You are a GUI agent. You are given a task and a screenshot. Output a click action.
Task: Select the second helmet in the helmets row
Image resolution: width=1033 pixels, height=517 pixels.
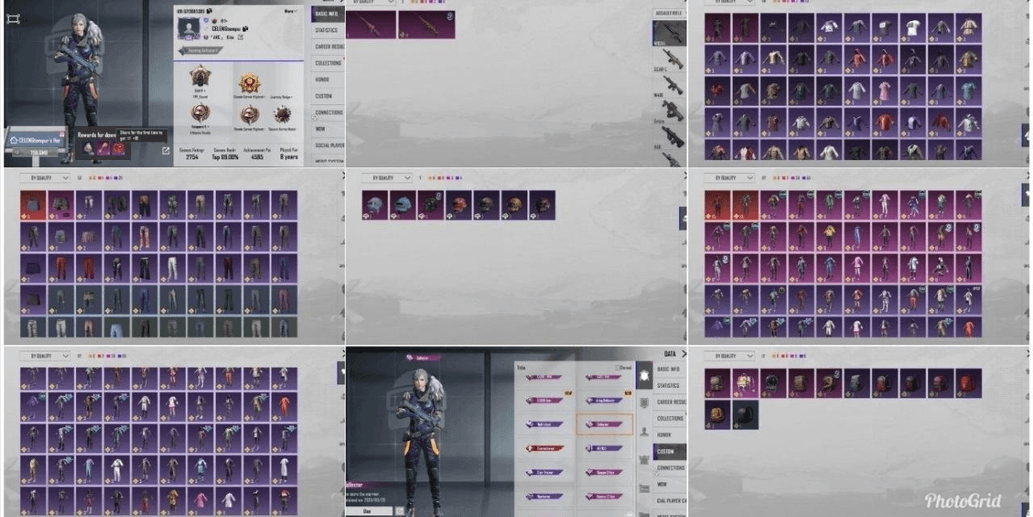403,205
